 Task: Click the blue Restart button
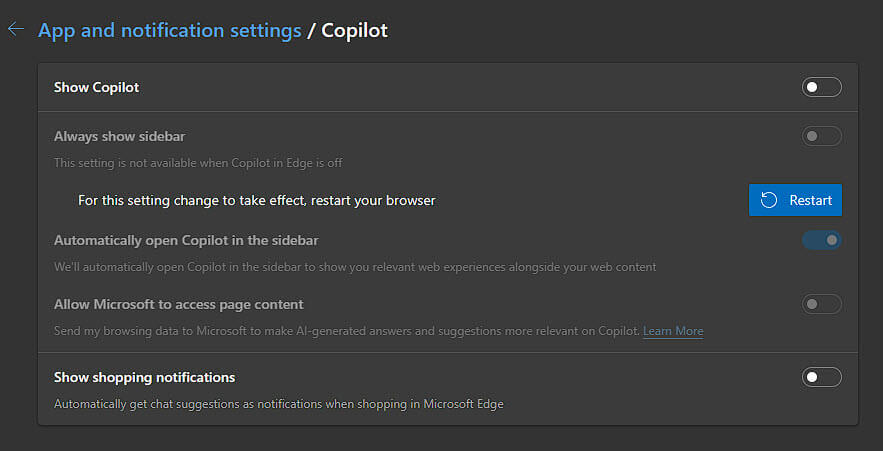tap(795, 200)
